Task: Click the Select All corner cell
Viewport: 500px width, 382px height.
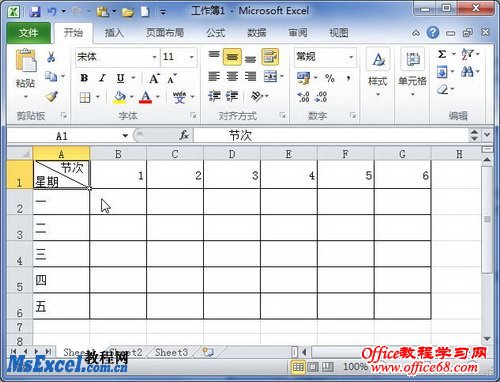Action: [20, 154]
